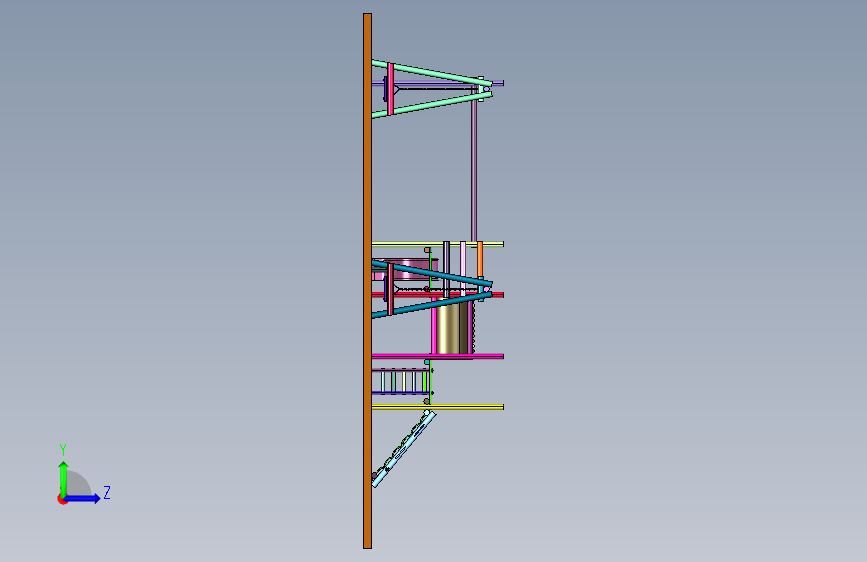The image size is (867, 562).
Task: Pick the hot pink vertical bar in top frame
Action: click(x=390, y=89)
